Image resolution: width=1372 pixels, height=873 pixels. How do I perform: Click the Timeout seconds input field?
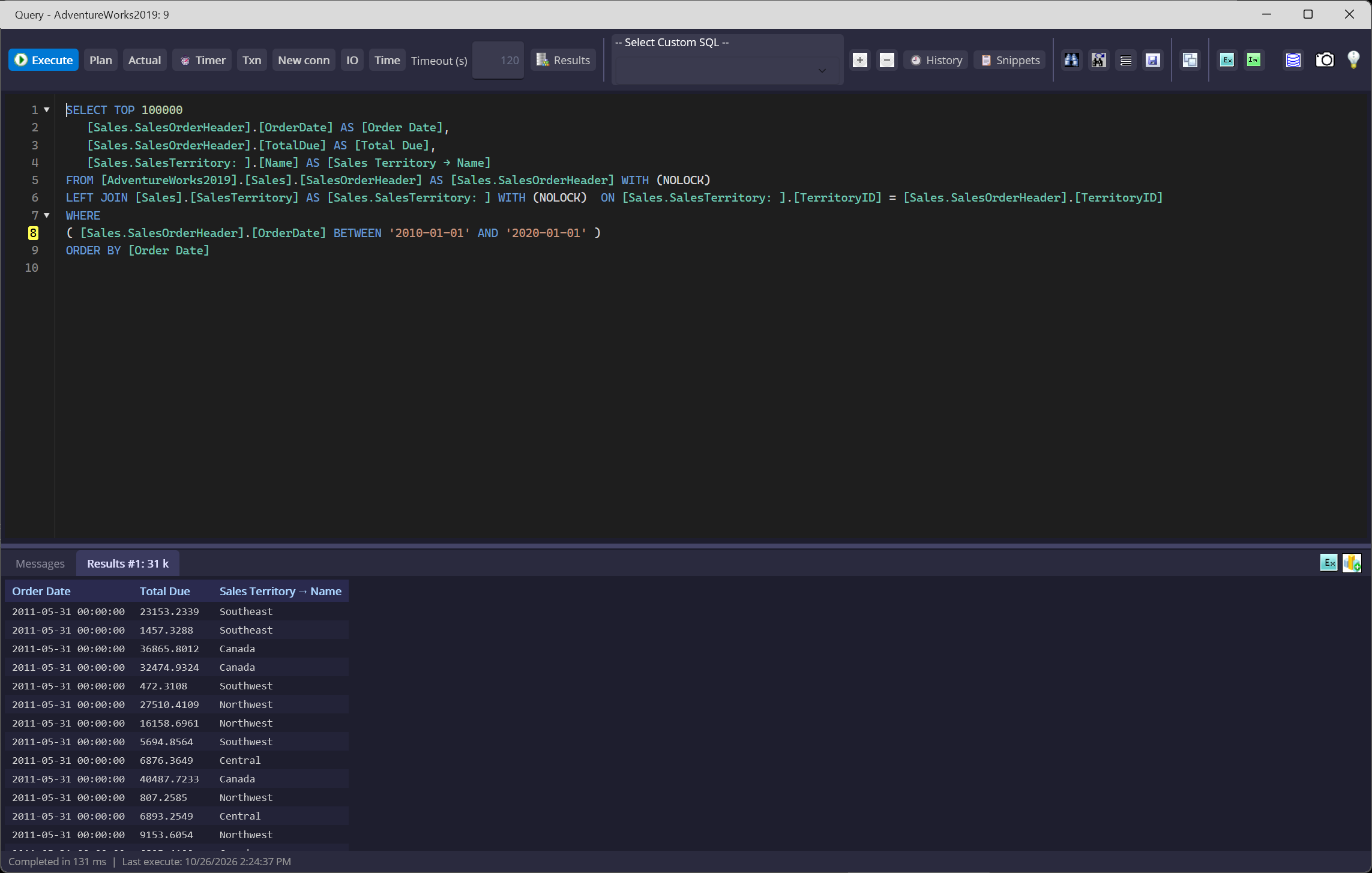click(x=498, y=60)
